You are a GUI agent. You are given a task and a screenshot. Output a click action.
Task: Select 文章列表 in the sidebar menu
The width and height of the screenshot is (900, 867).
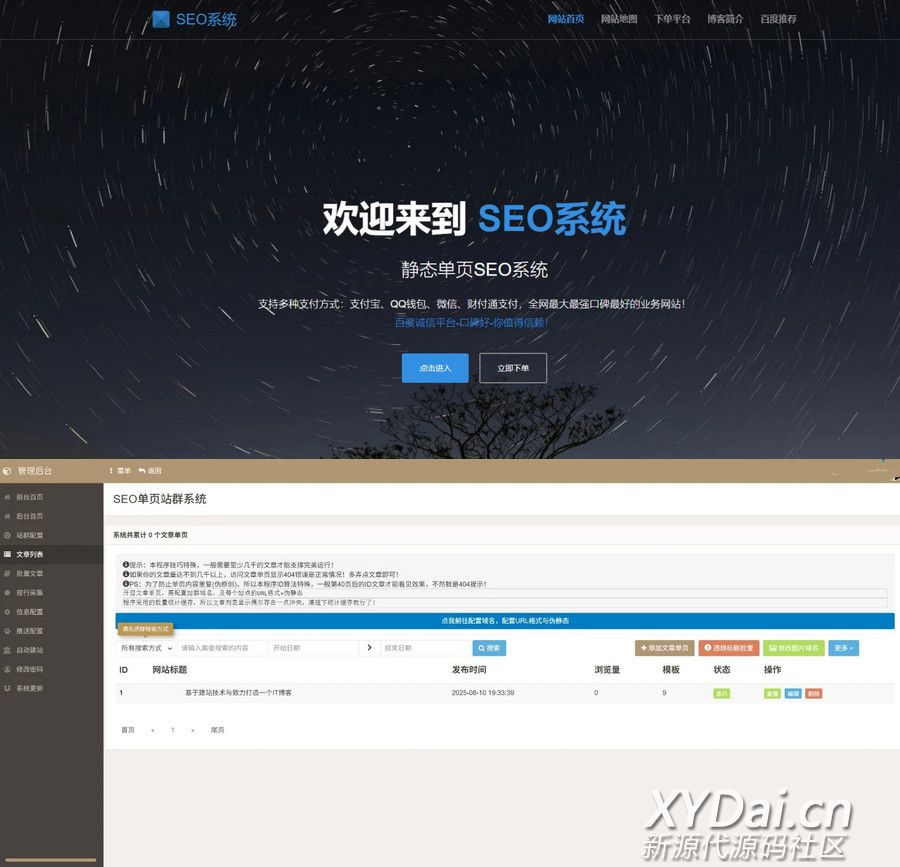coord(30,554)
